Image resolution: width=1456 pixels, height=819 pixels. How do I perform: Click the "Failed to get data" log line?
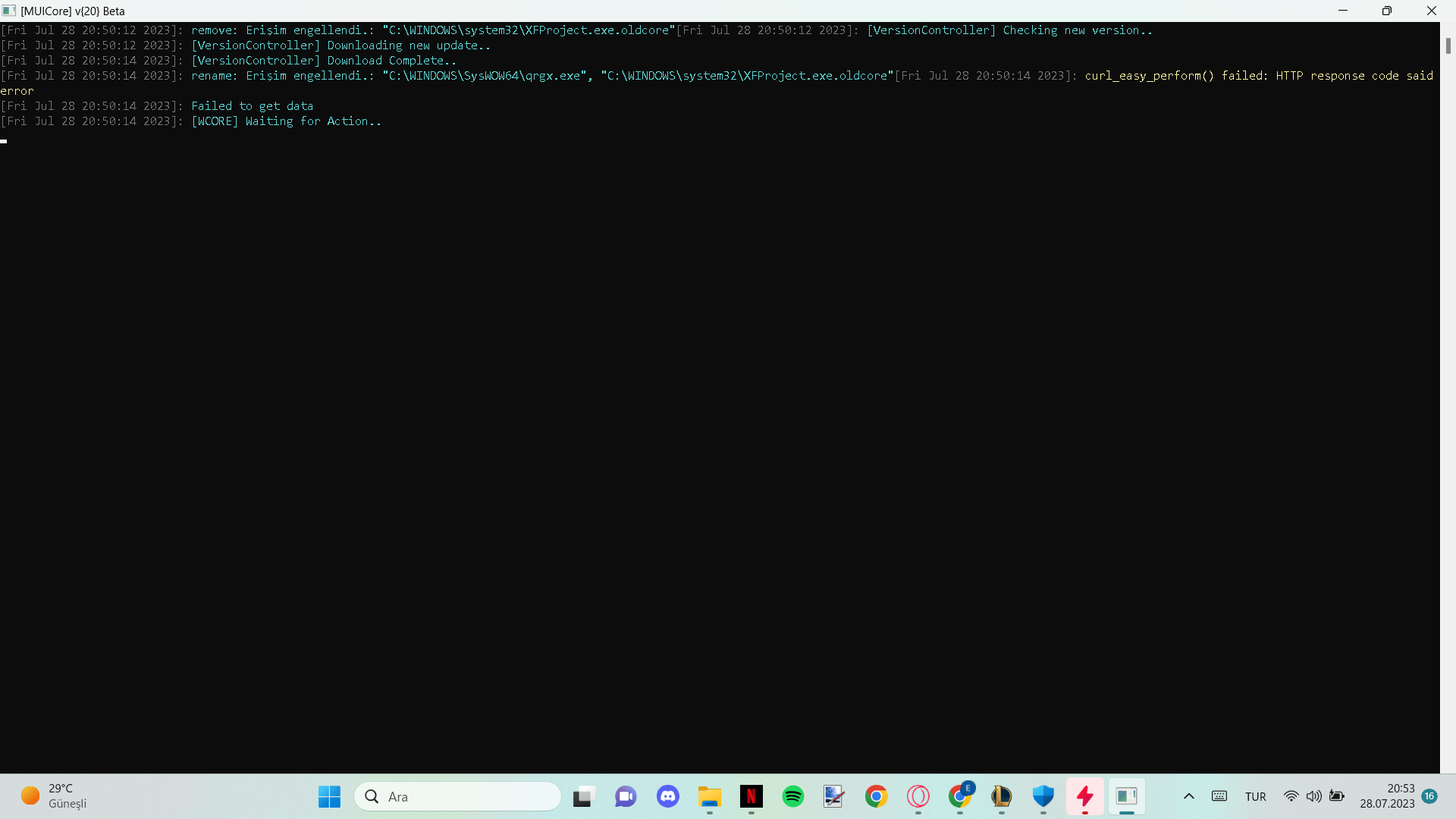point(252,106)
